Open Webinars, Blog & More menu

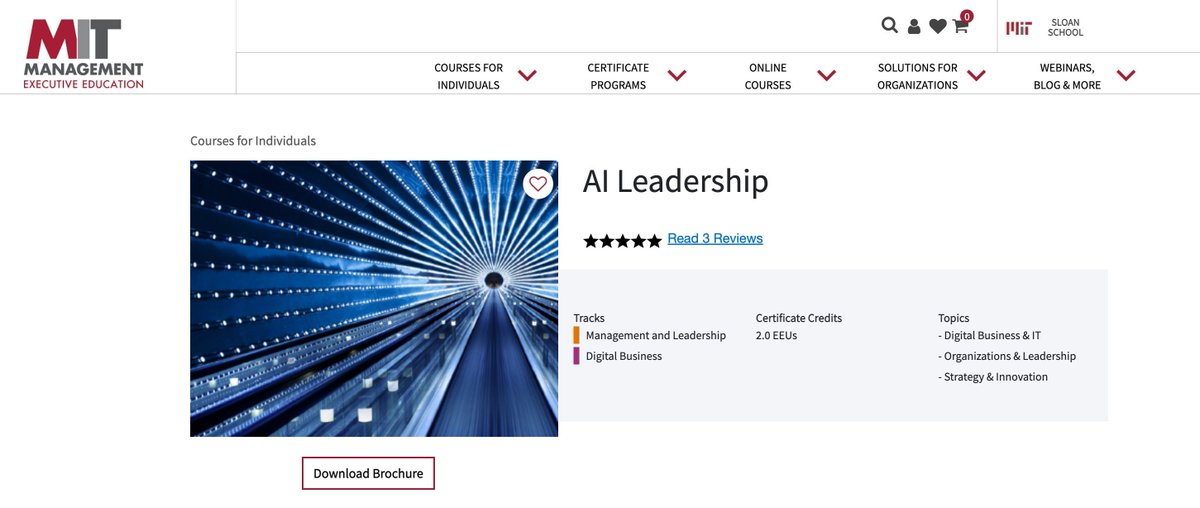[x=1067, y=76]
